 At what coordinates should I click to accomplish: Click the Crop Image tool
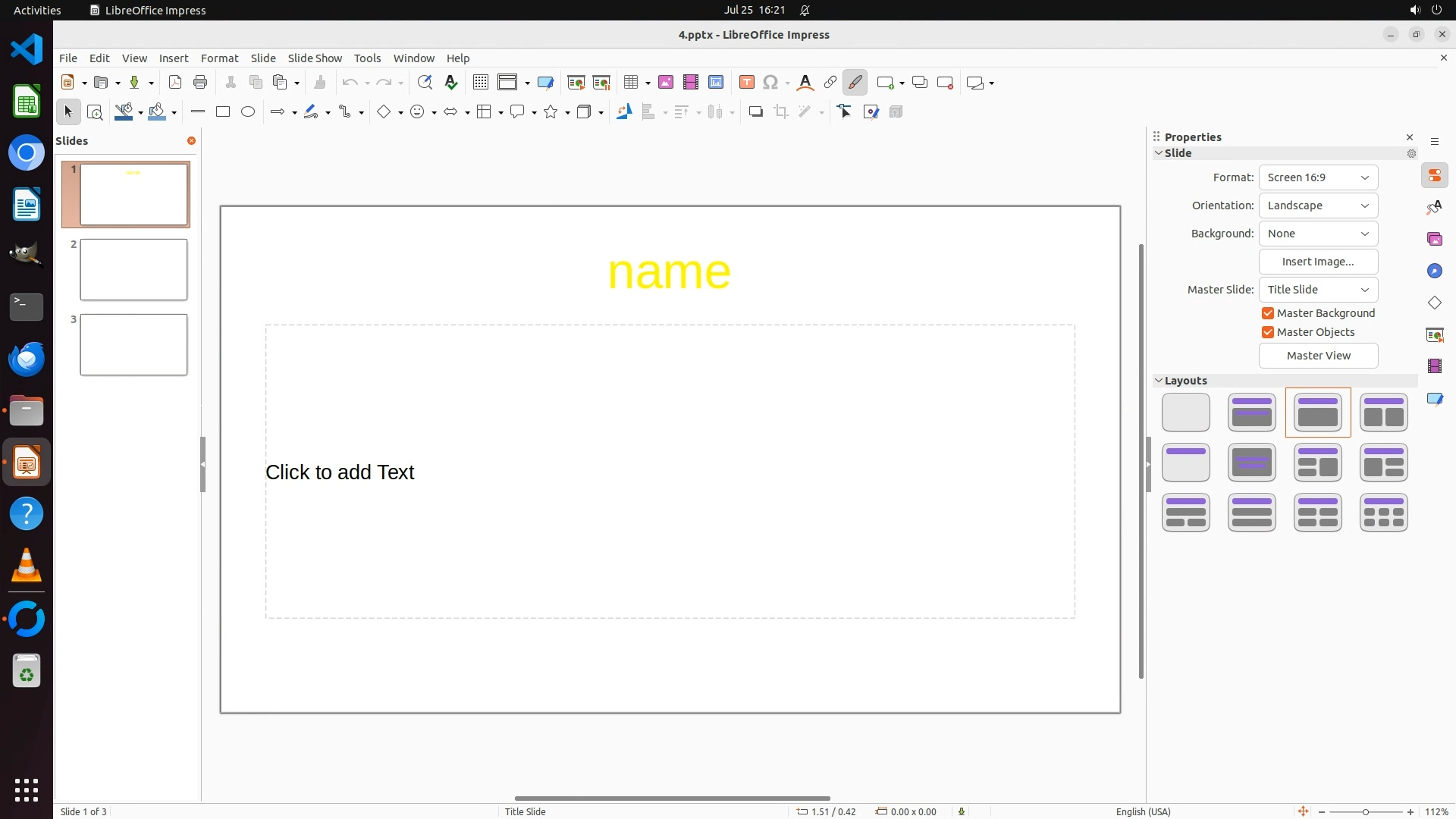(x=781, y=112)
